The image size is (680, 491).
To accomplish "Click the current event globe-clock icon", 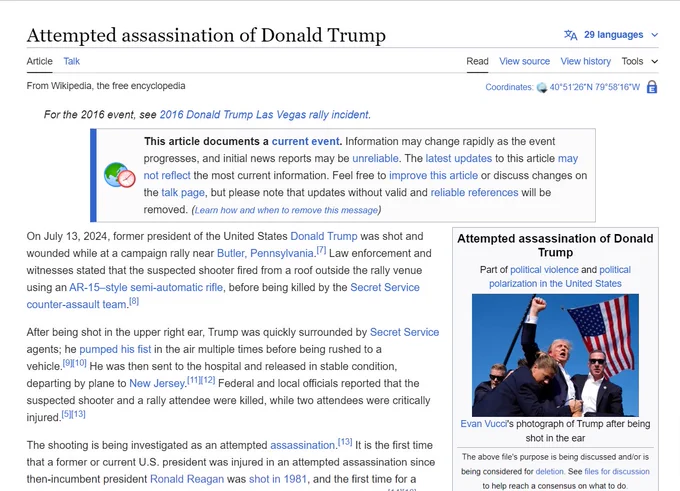I will click(120, 175).
